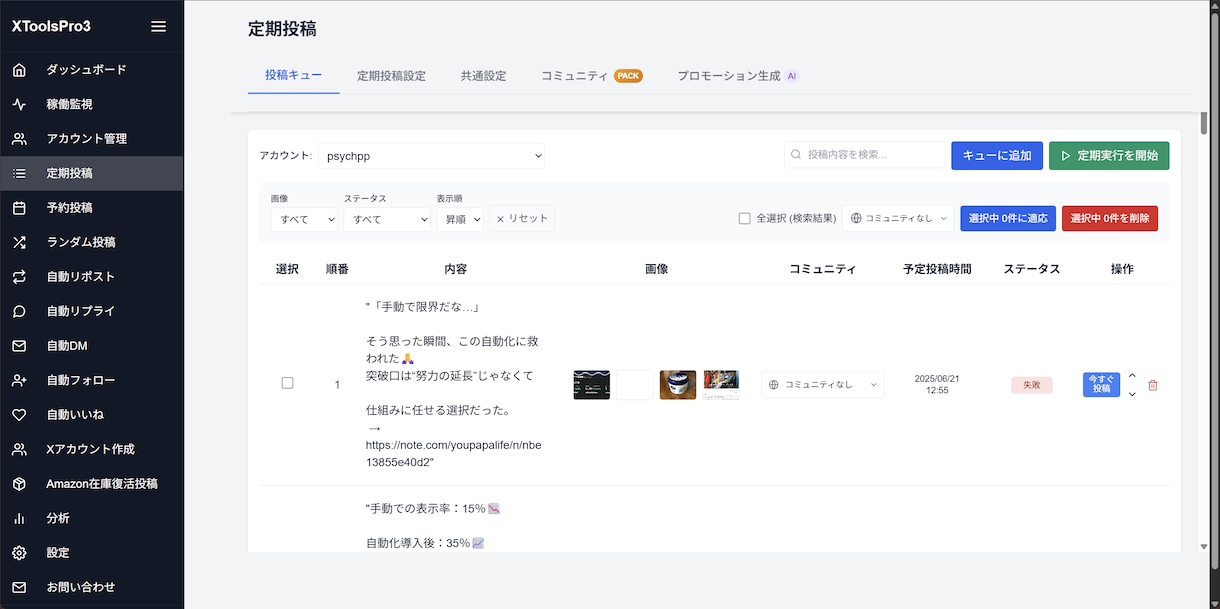Click the note.com link text in post 1

tap(454, 453)
